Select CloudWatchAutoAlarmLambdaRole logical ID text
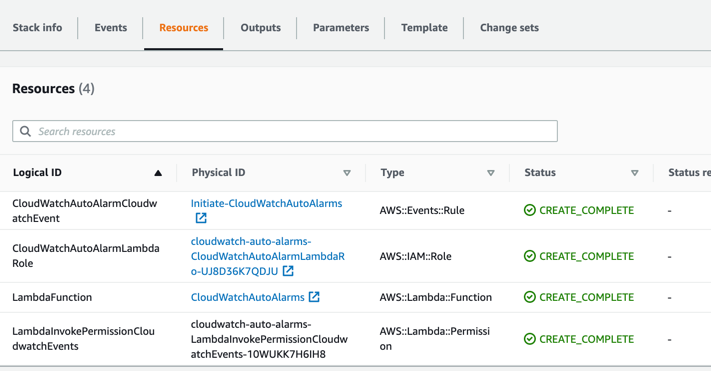This screenshot has width=711, height=371. [86, 256]
